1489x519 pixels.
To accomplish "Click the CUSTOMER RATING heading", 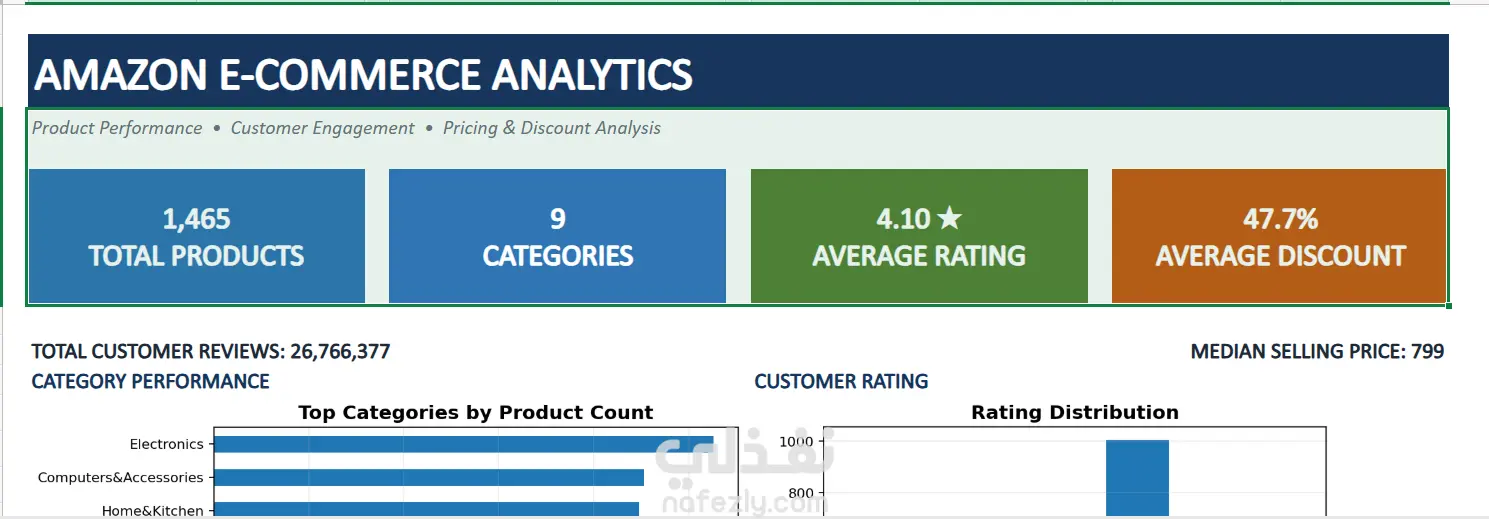I will click(x=841, y=381).
